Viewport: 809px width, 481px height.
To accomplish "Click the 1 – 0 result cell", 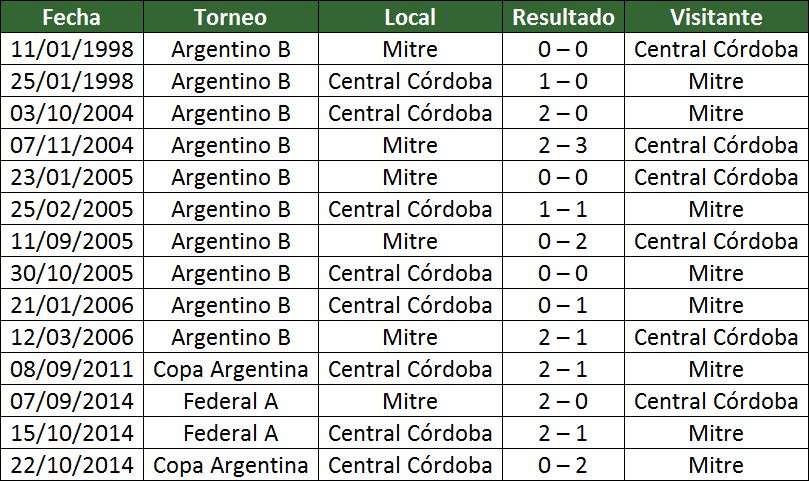I will pos(564,81).
